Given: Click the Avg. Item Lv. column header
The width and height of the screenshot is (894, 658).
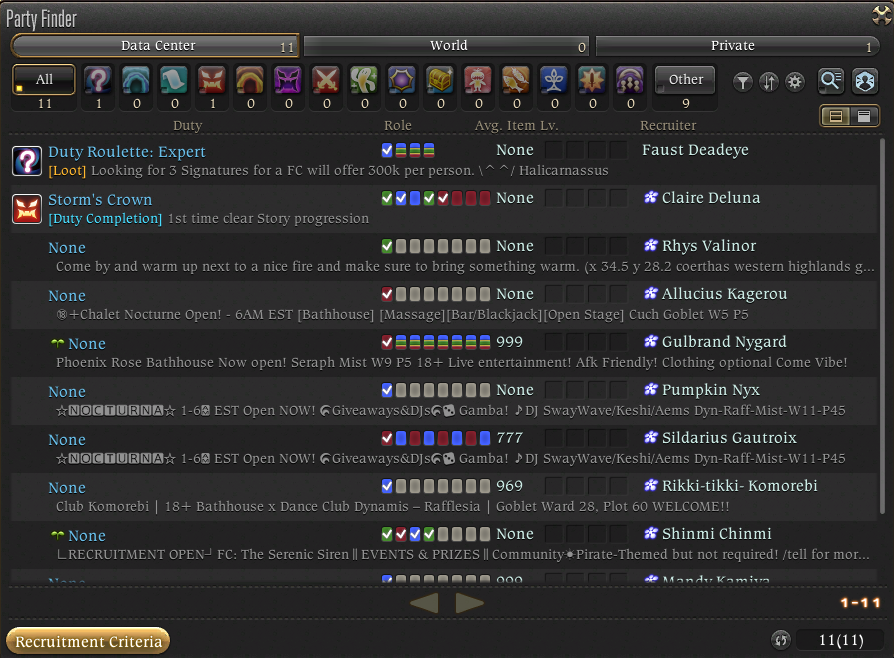Looking at the screenshot, I should coord(516,125).
